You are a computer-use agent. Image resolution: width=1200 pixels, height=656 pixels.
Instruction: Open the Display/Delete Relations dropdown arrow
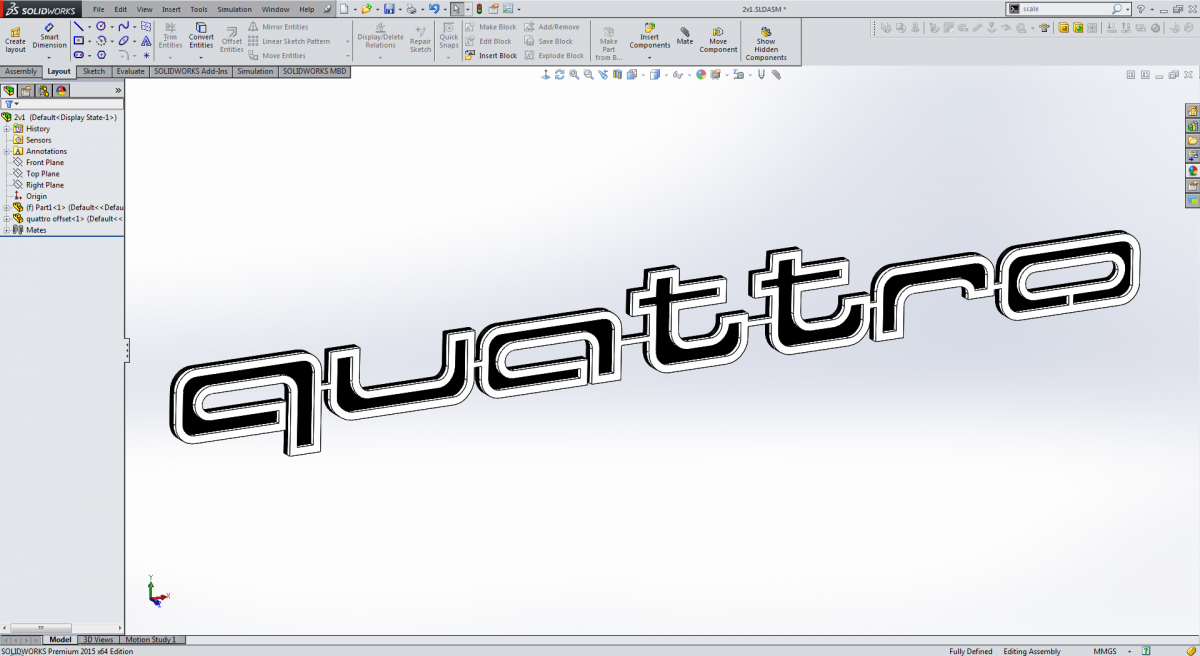380,57
